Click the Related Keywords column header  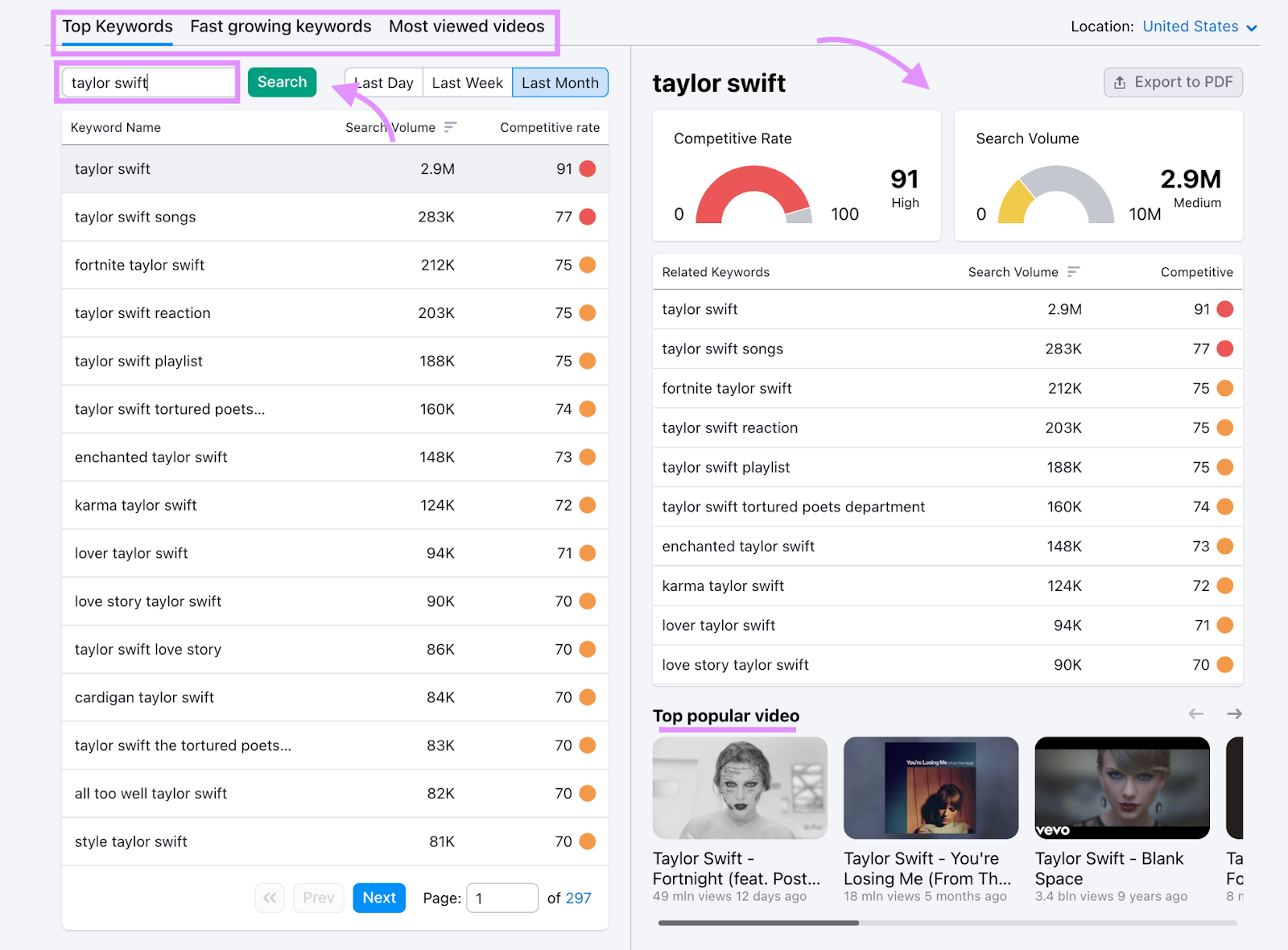[x=716, y=272]
